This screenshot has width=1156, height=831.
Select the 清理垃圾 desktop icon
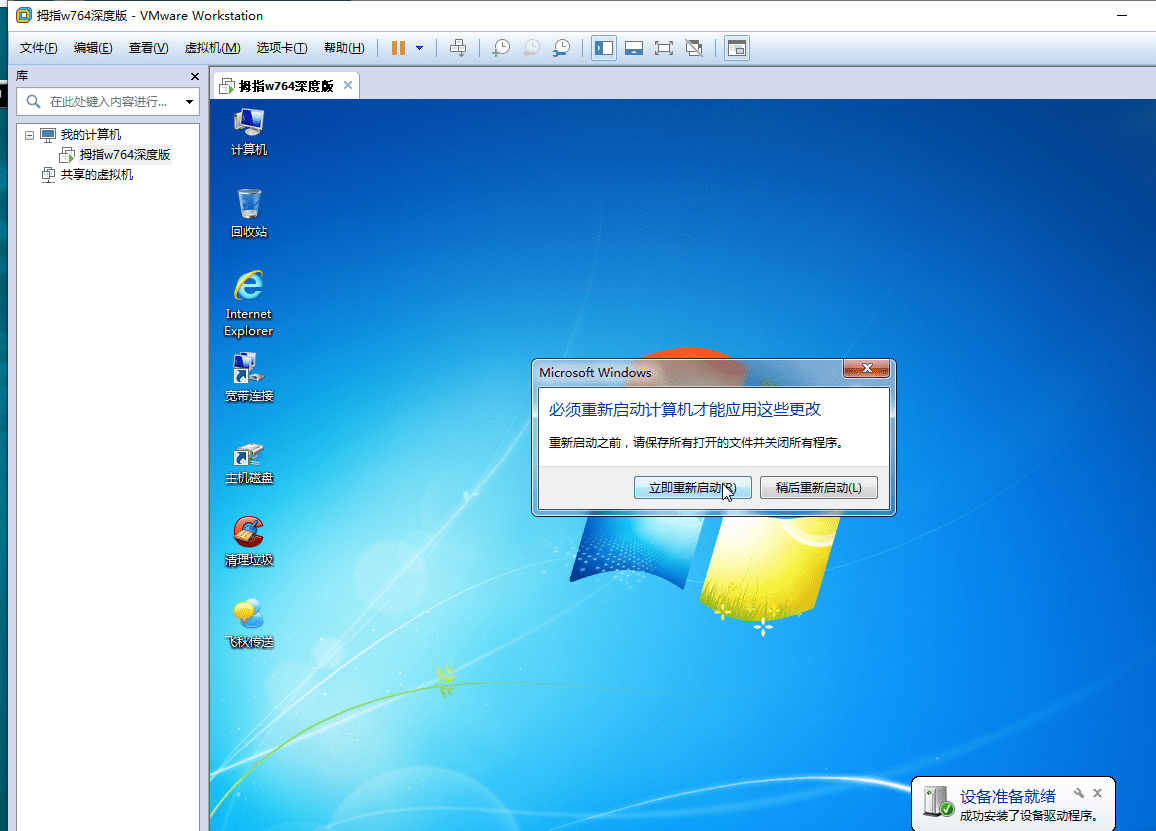point(248,542)
